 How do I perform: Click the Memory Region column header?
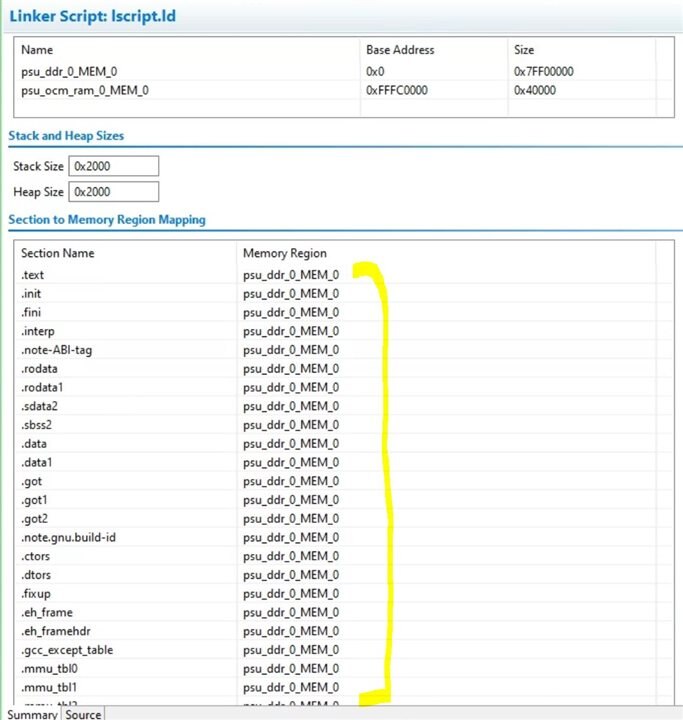click(x=285, y=253)
